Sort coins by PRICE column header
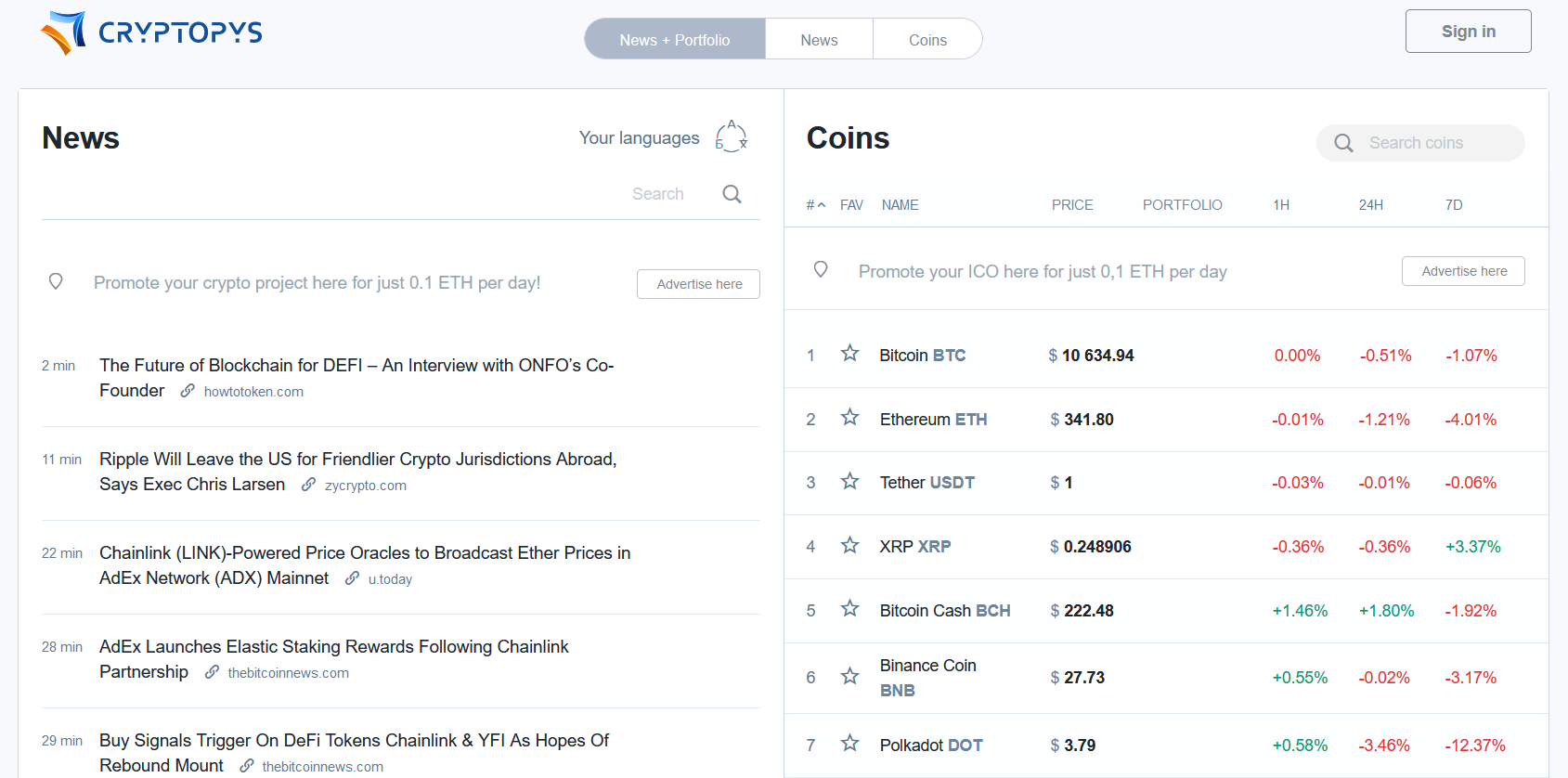Viewport: 1568px width, 778px height. (x=1072, y=205)
